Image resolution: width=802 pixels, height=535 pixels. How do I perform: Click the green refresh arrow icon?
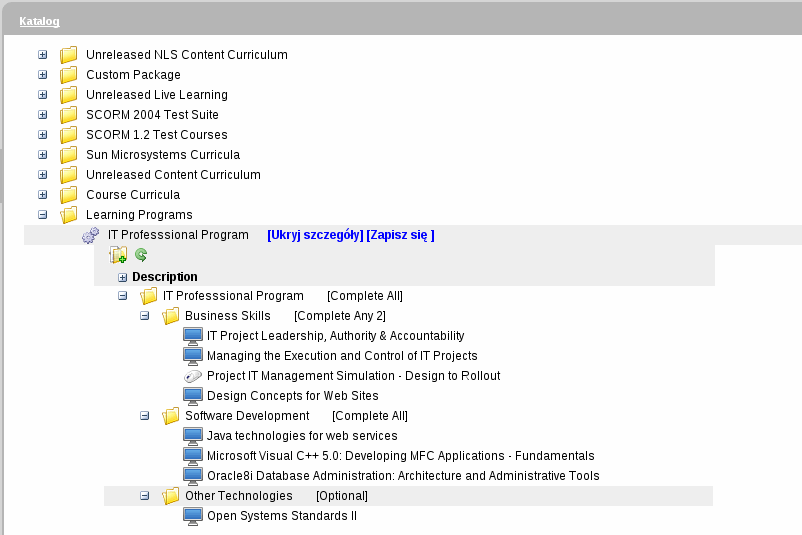[x=141, y=256]
